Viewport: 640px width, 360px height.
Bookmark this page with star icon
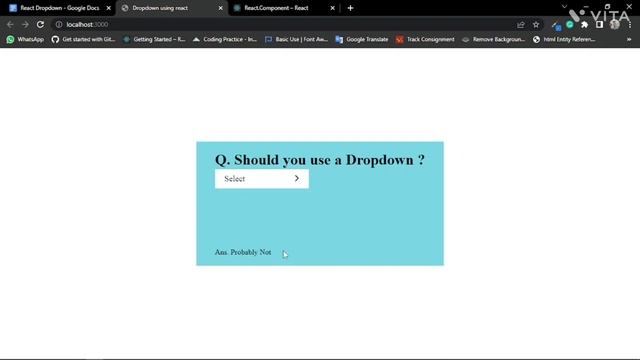click(536, 25)
